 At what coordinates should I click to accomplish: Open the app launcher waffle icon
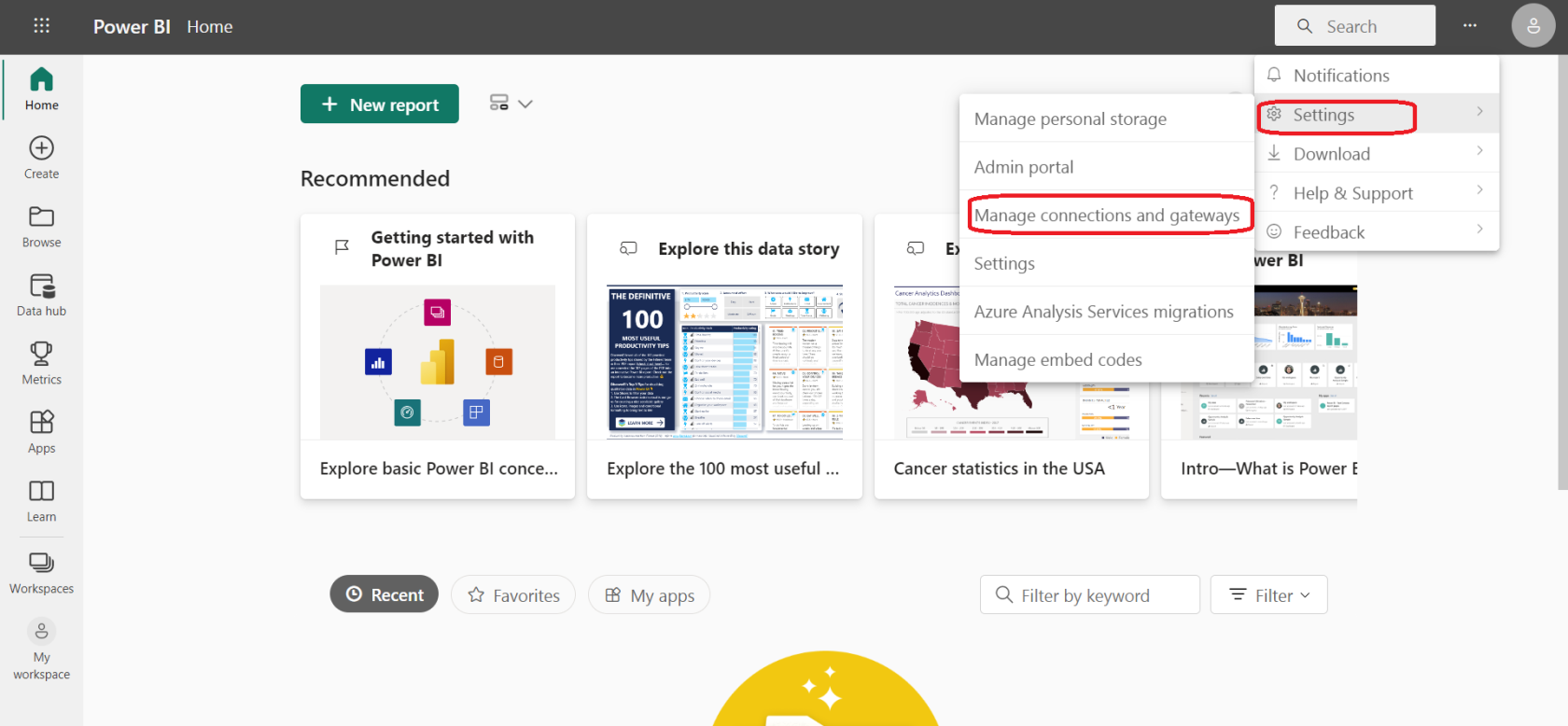[x=41, y=26]
